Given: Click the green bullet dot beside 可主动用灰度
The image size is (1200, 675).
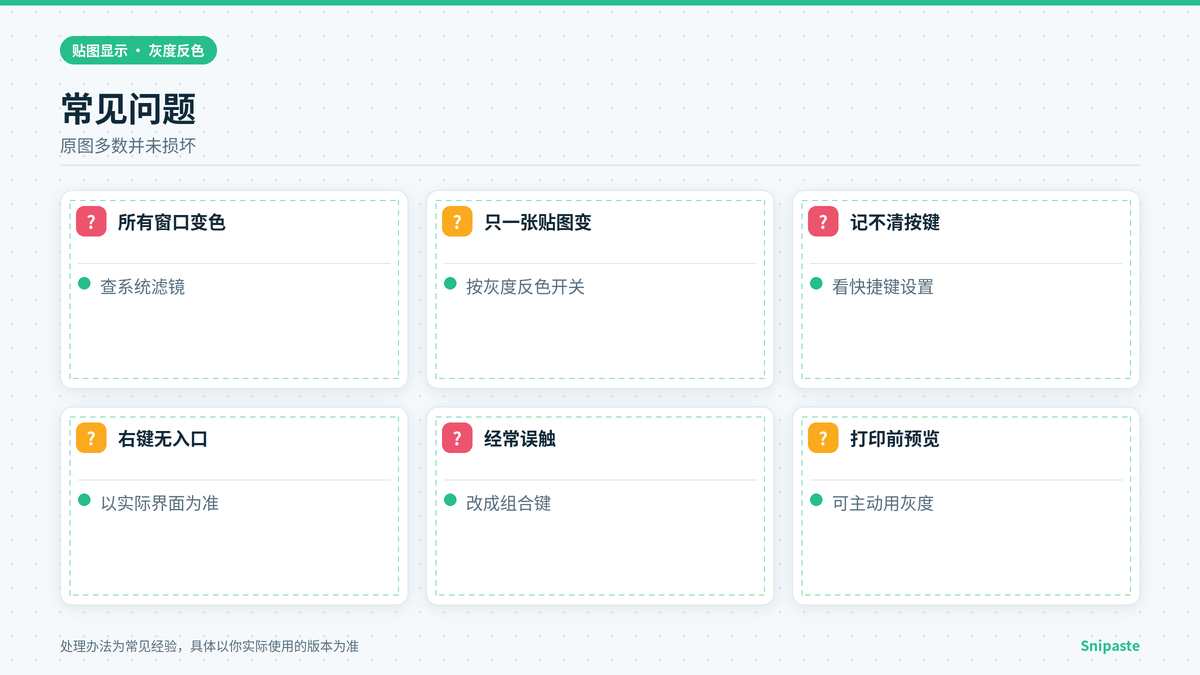Looking at the screenshot, I should (817, 500).
